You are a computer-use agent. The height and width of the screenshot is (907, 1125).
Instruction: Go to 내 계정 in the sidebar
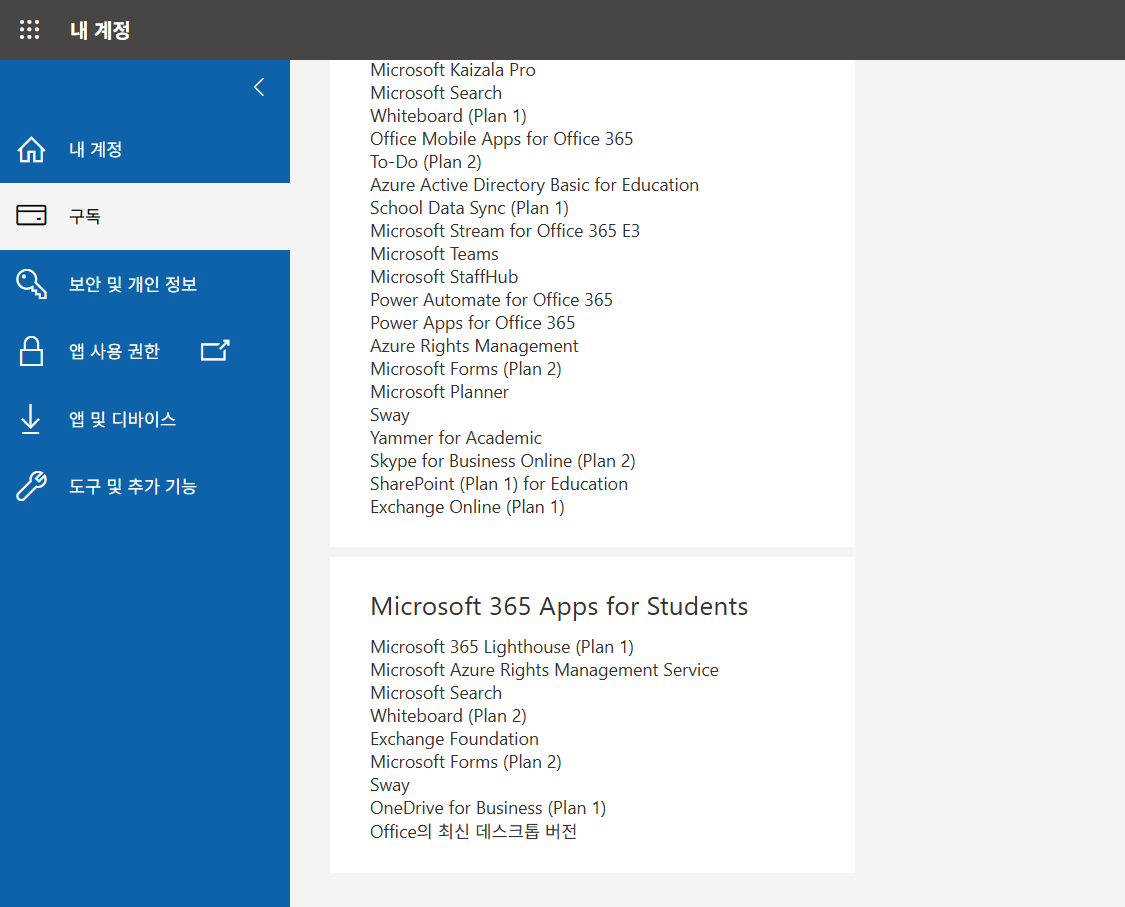[x=145, y=149]
